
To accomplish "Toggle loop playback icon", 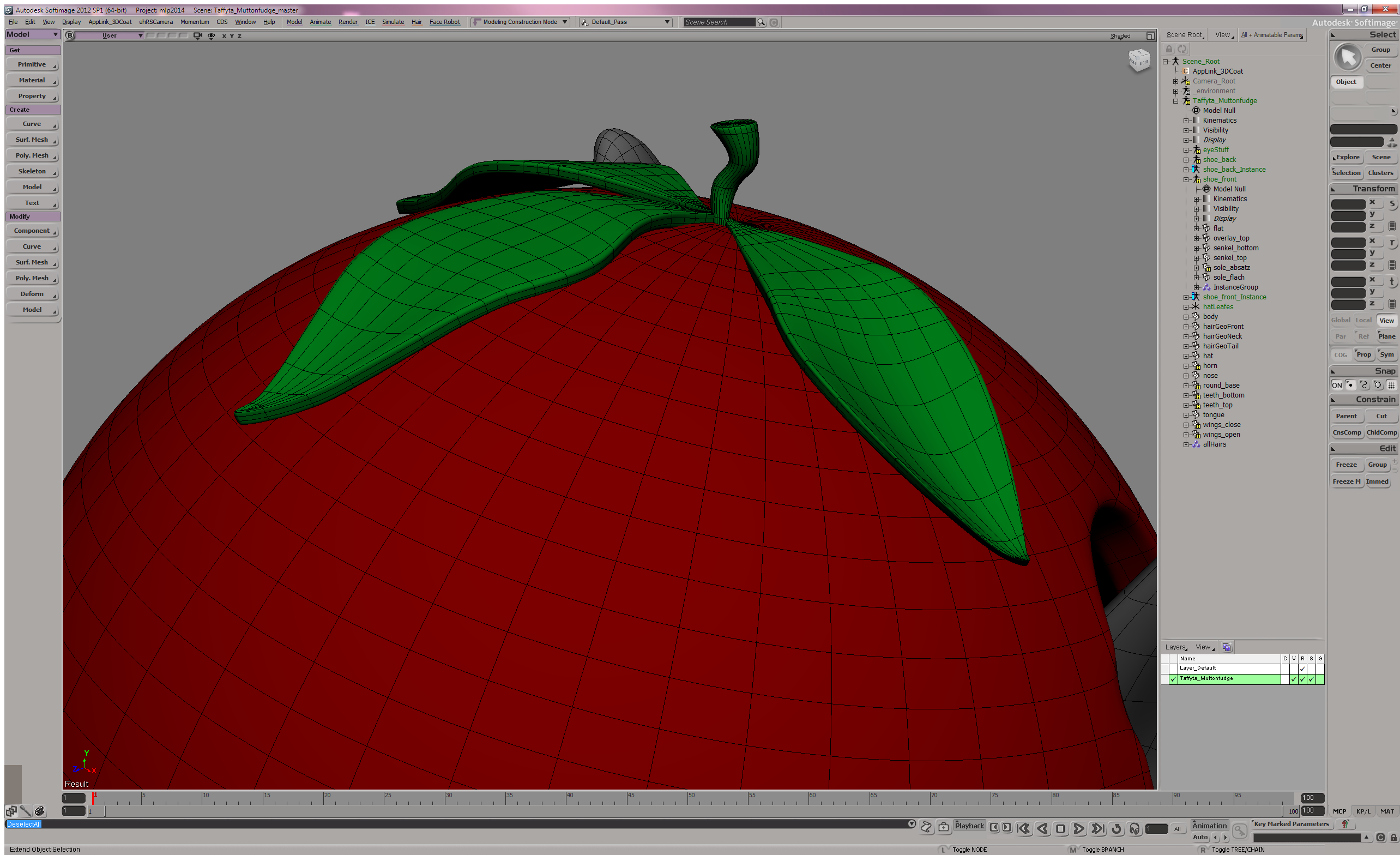I will (x=1117, y=829).
